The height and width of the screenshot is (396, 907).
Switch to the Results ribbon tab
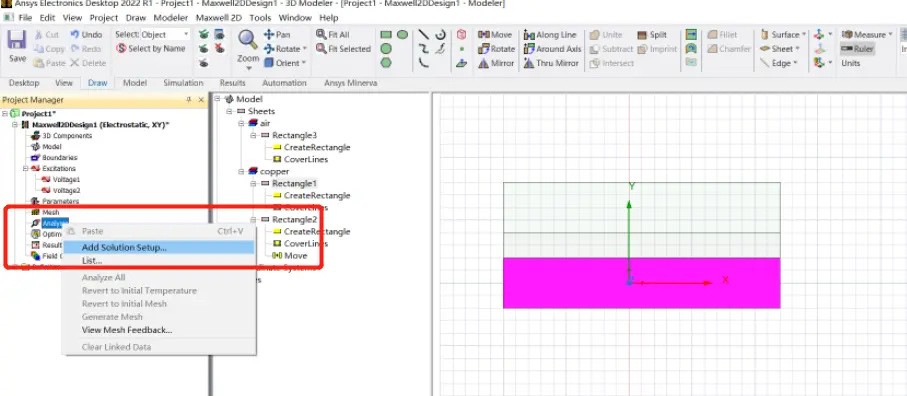pos(233,83)
